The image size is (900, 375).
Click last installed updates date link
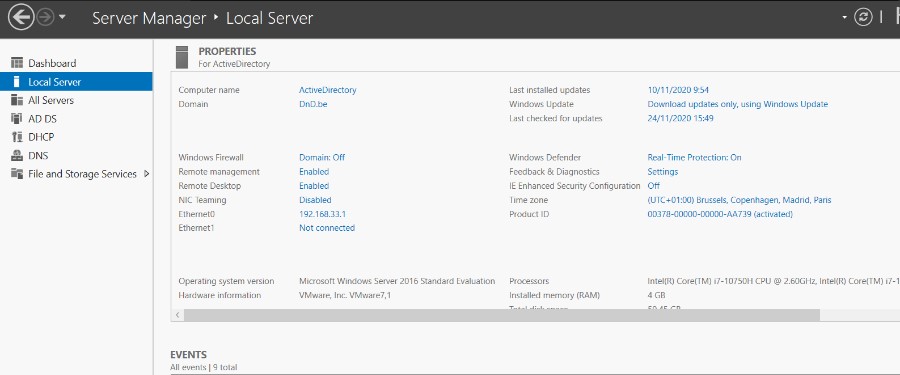click(678, 90)
